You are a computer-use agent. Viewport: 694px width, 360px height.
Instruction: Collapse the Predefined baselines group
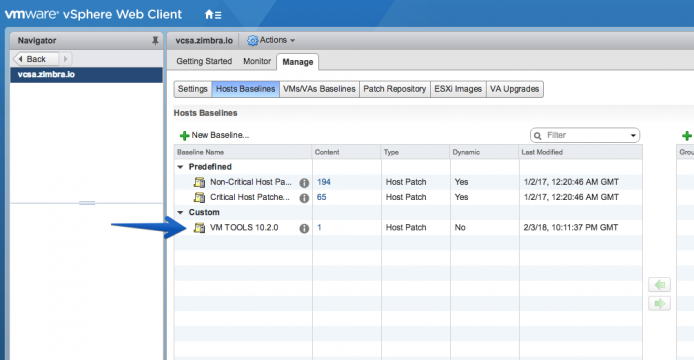point(180,167)
